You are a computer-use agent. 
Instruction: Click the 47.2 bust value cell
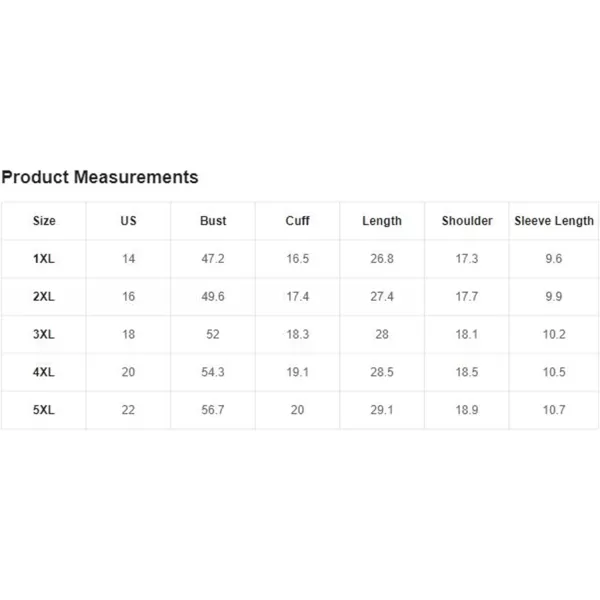(213, 259)
